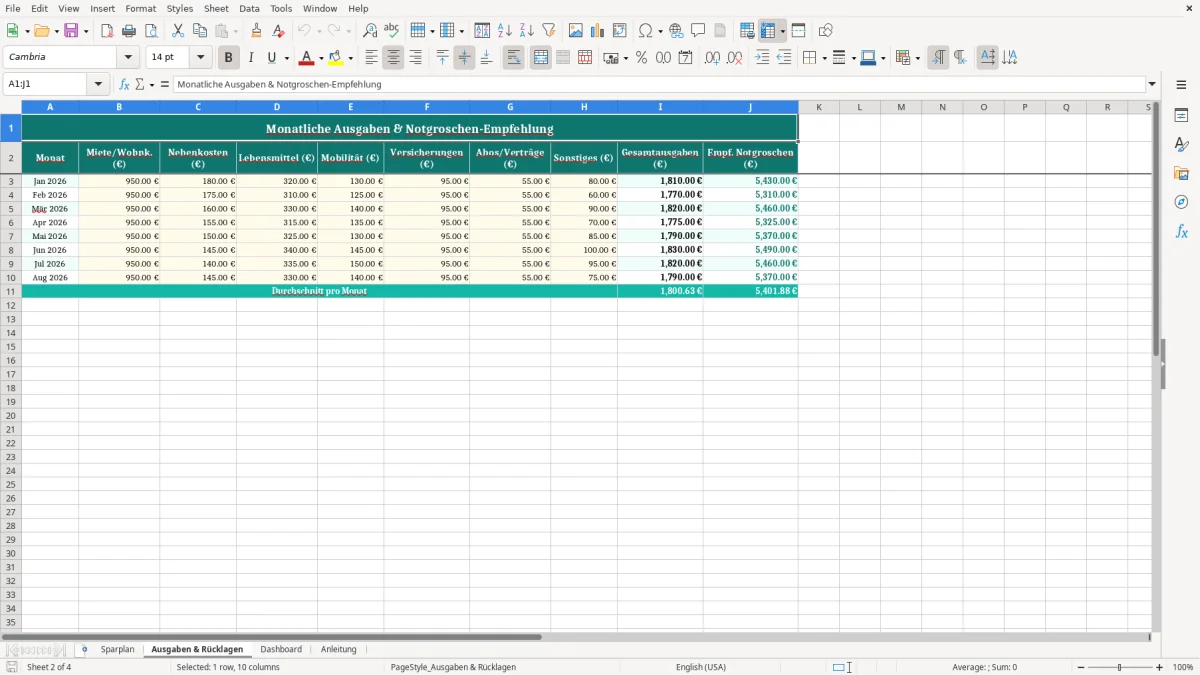
Task: Expand Background Color dropdown arrow
Action: pyautogui.click(x=350, y=58)
